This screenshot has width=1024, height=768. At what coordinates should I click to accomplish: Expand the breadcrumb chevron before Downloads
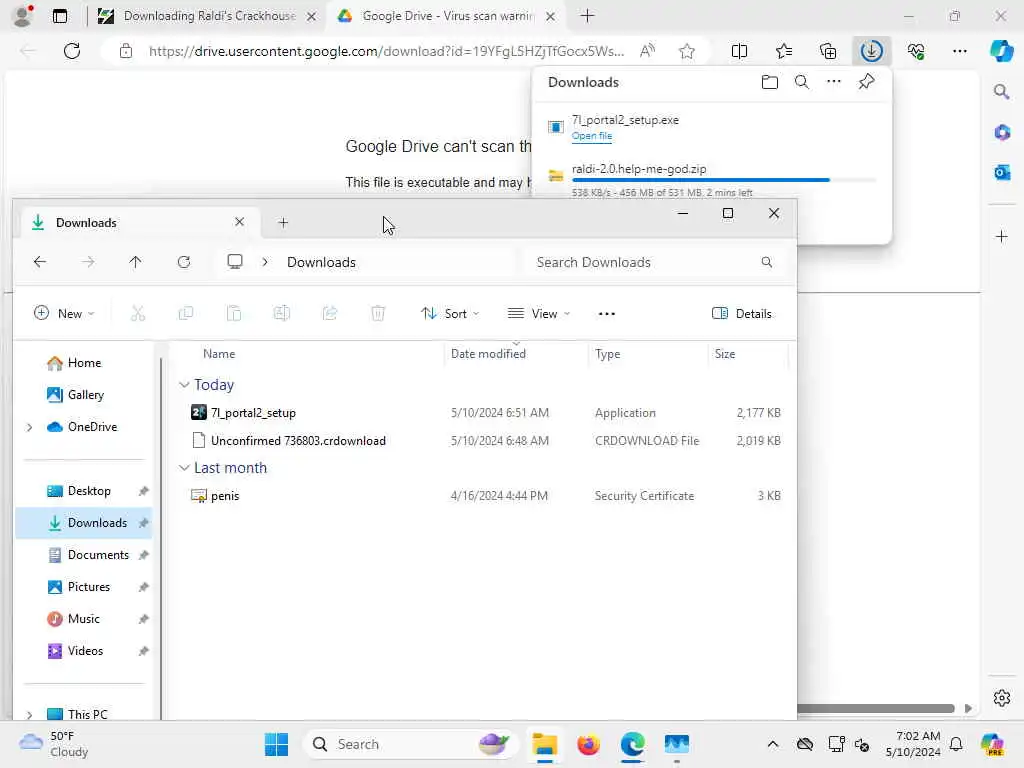point(264,262)
